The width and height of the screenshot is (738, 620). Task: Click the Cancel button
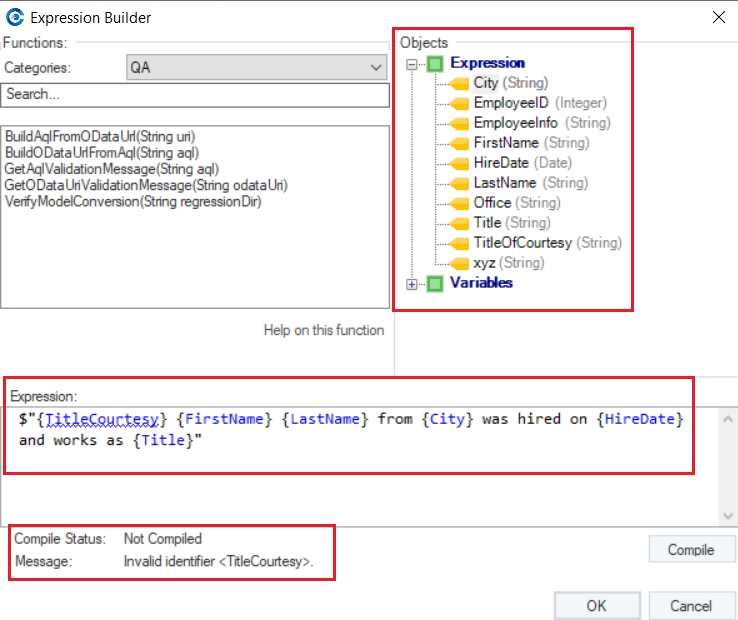pyautogui.click(x=691, y=605)
